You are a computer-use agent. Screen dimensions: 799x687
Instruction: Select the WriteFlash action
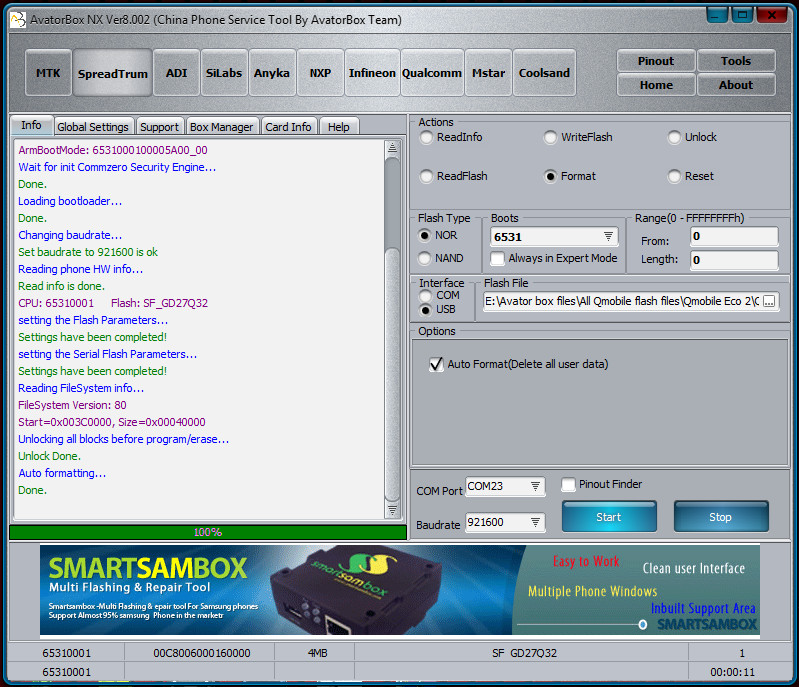point(578,137)
